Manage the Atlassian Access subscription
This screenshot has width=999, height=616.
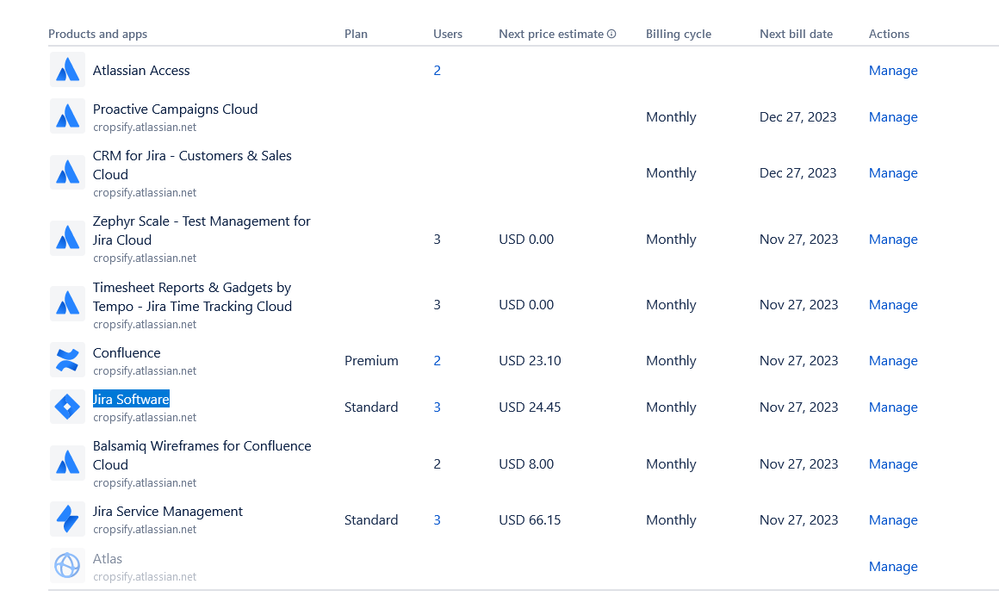(892, 70)
